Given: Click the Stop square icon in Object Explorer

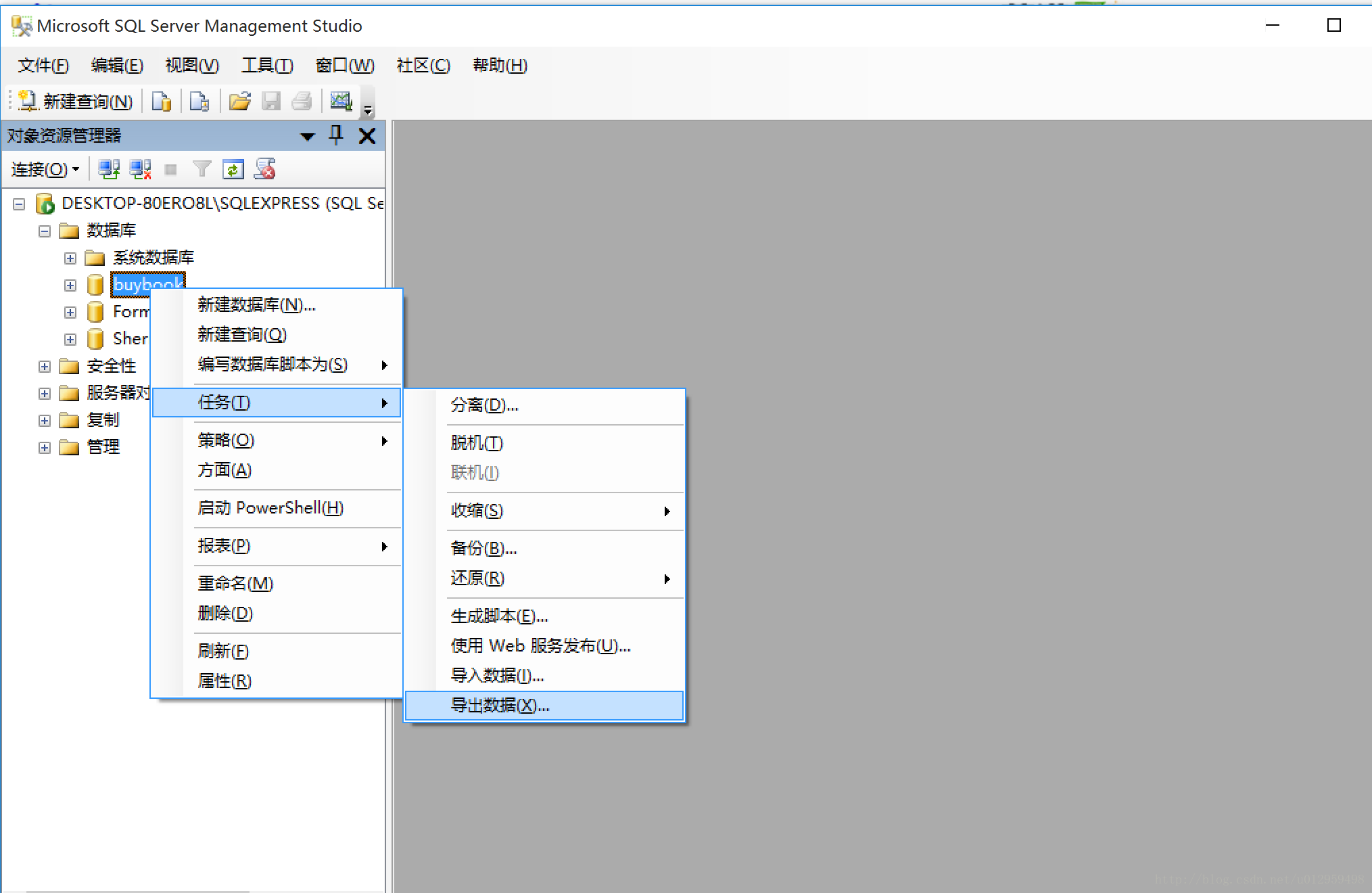Looking at the screenshot, I should [x=170, y=170].
